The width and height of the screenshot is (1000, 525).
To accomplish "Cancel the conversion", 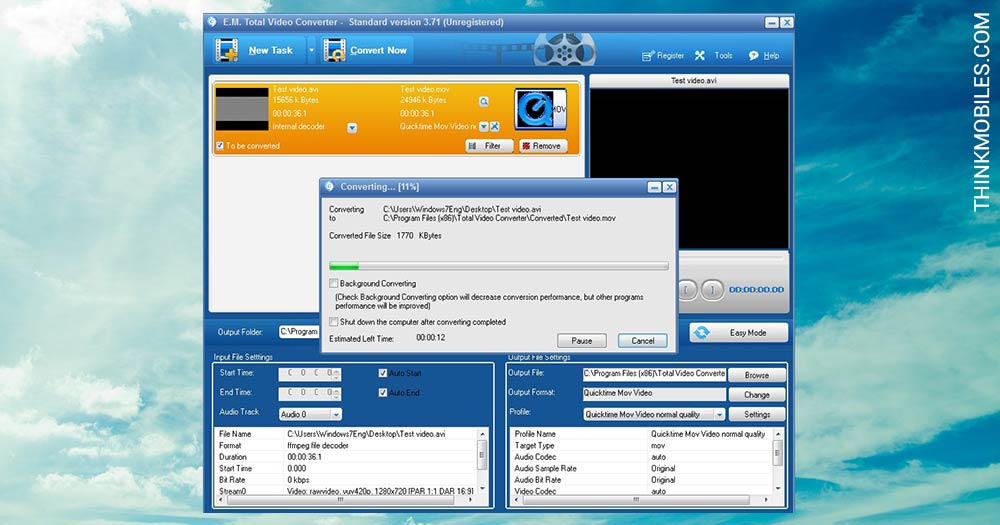I will 642,341.
